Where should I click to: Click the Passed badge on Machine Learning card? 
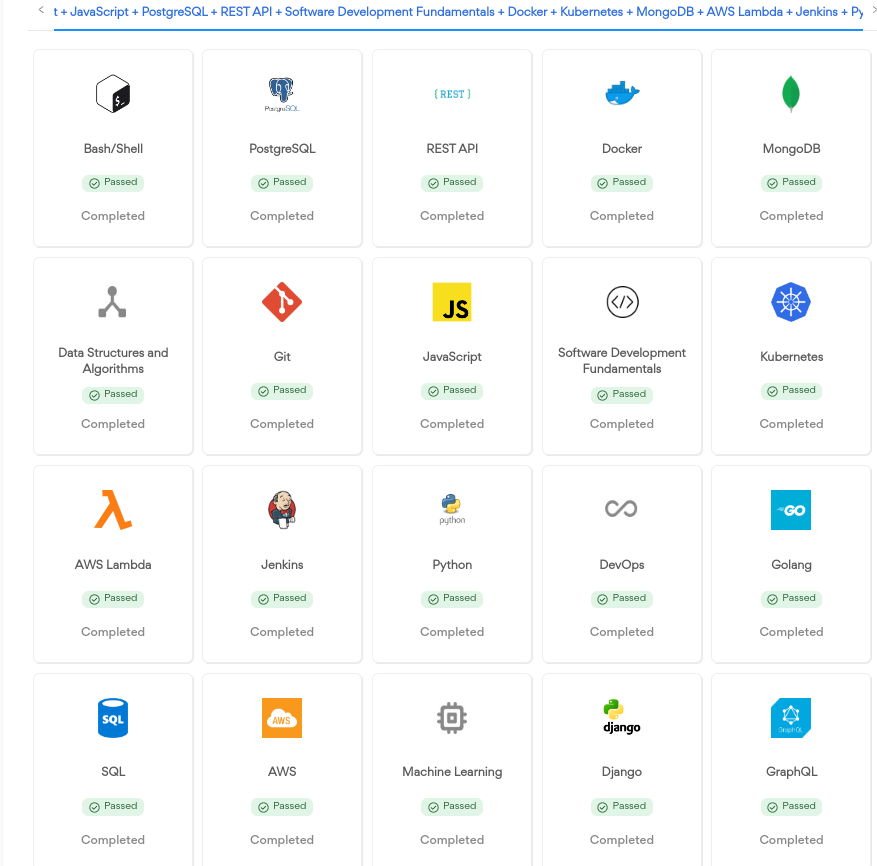[452, 807]
